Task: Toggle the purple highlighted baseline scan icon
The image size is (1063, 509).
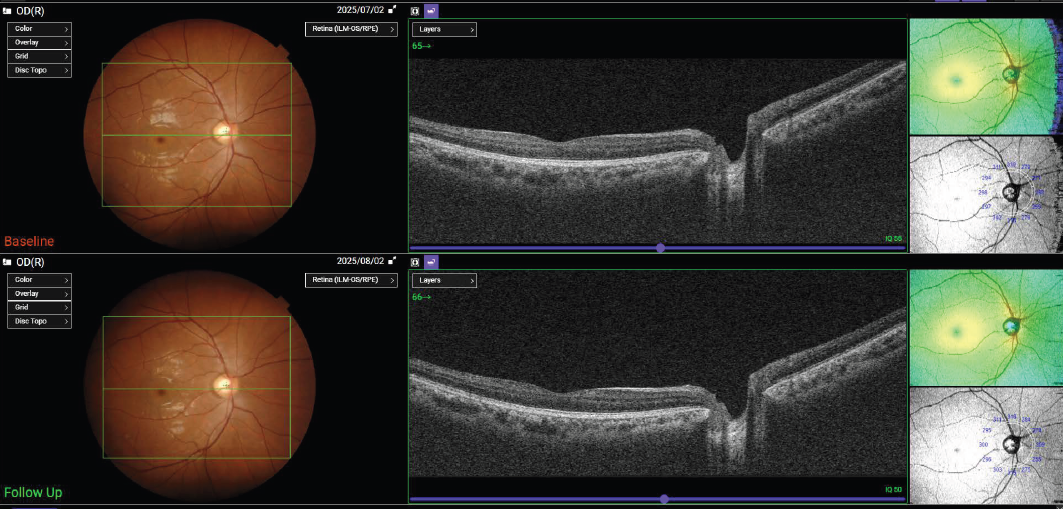Action: coord(431,10)
